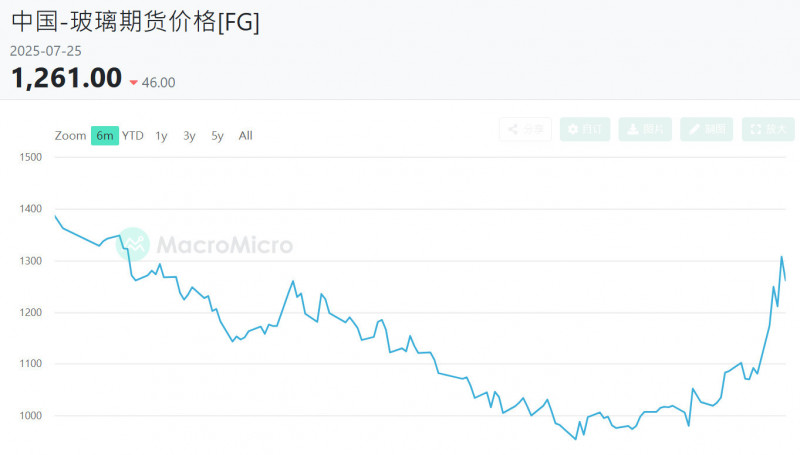Enlarge chart with the 放大 fullscreen button

(767, 129)
